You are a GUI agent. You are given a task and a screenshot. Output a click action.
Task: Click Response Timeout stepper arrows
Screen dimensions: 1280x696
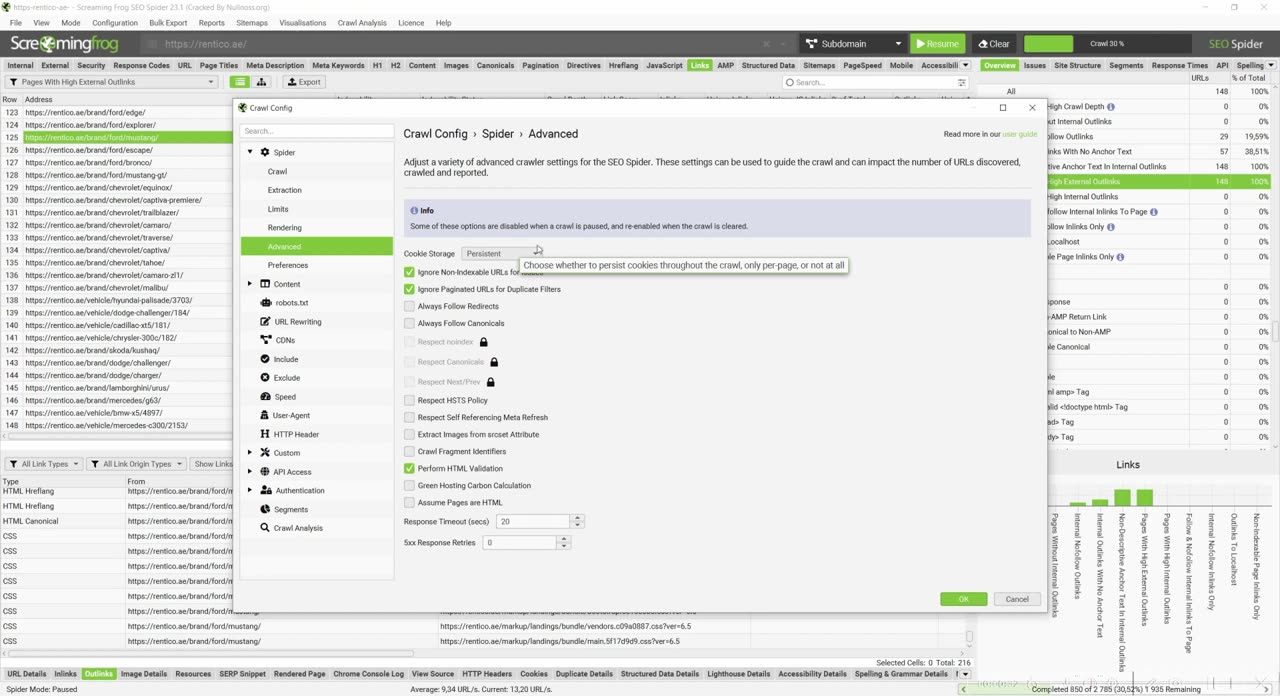click(x=576, y=521)
